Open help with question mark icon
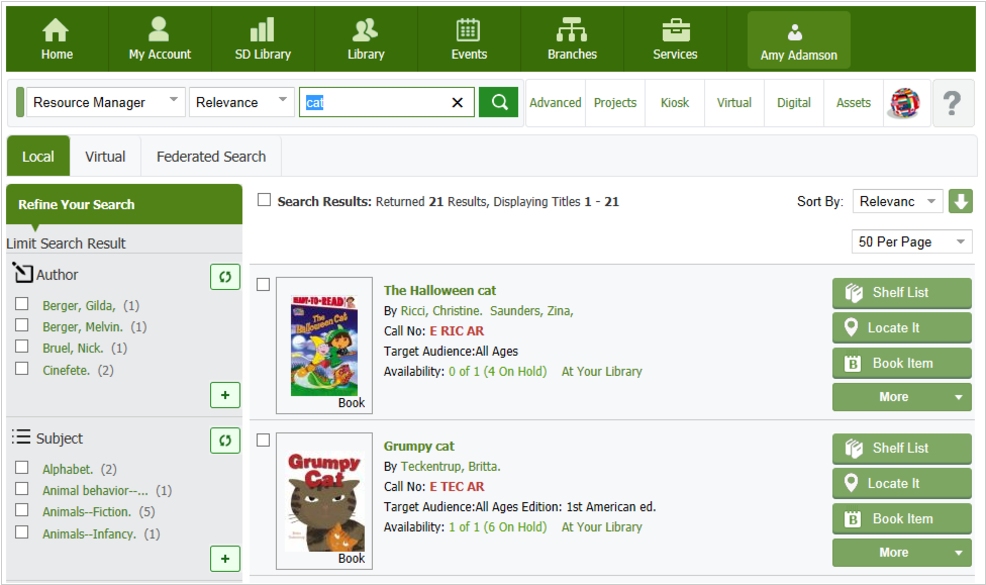 (952, 102)
